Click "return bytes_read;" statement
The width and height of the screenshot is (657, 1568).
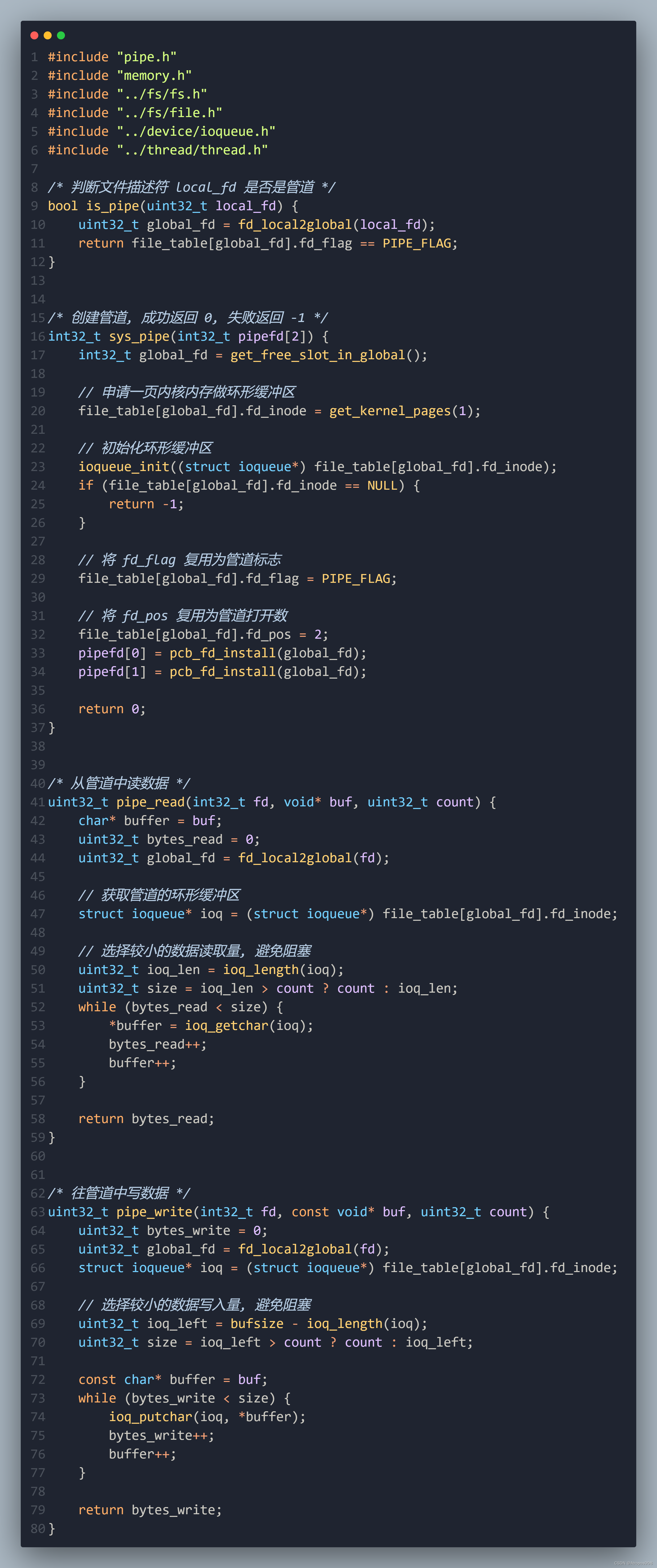pos(146,1119)
